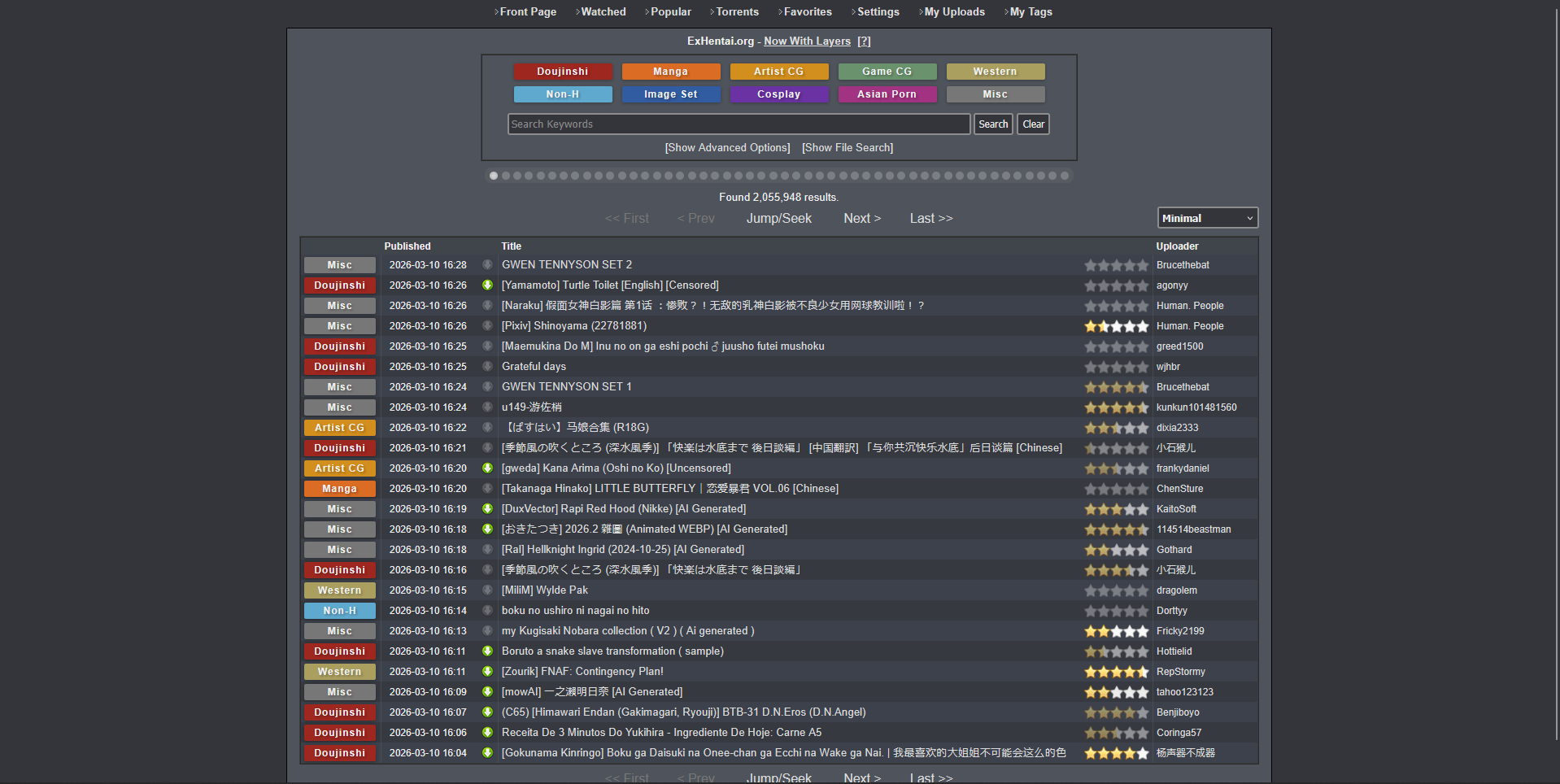Click the star rating in Fricky2199's row
Image resolution: width=1560 pixels, height=784 pixels.
coord(1116,631)
